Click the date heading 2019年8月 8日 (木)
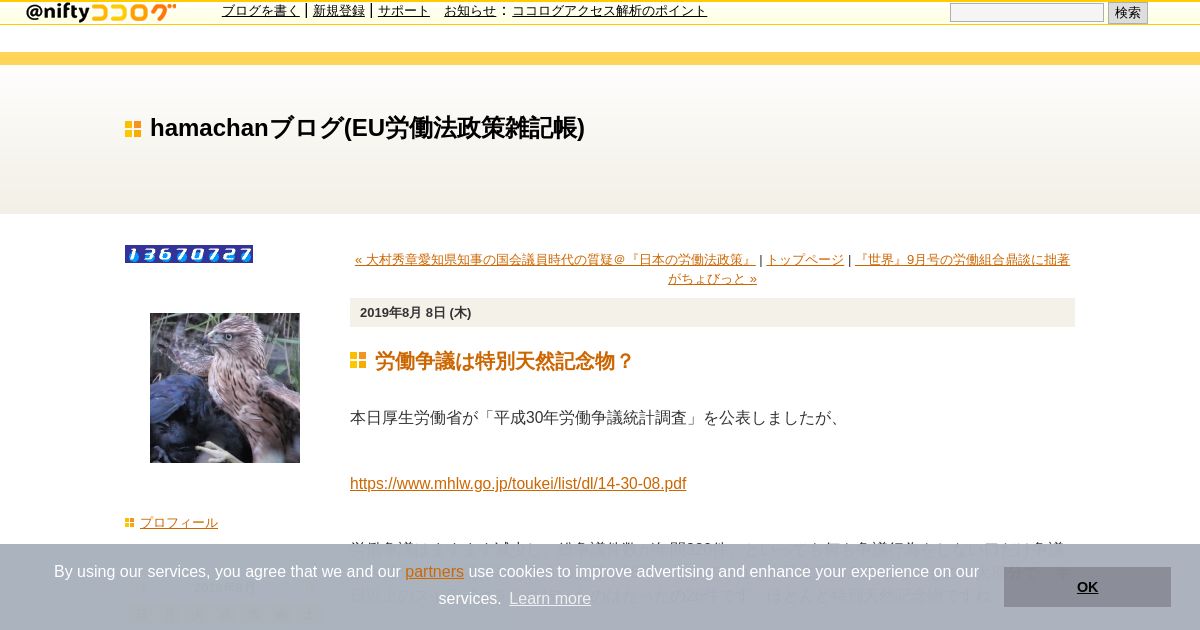 (x=415, y=313)
